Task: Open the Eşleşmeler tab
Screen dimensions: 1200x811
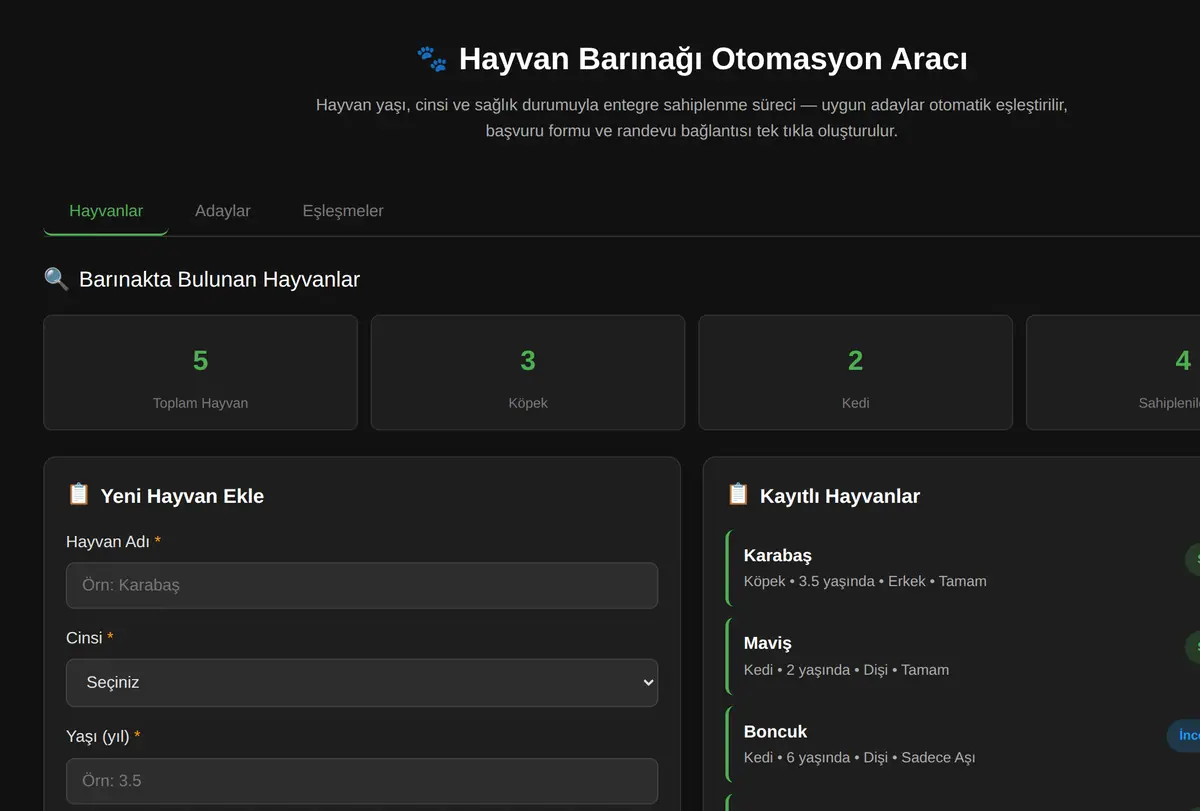Action: tap(343, 211)
